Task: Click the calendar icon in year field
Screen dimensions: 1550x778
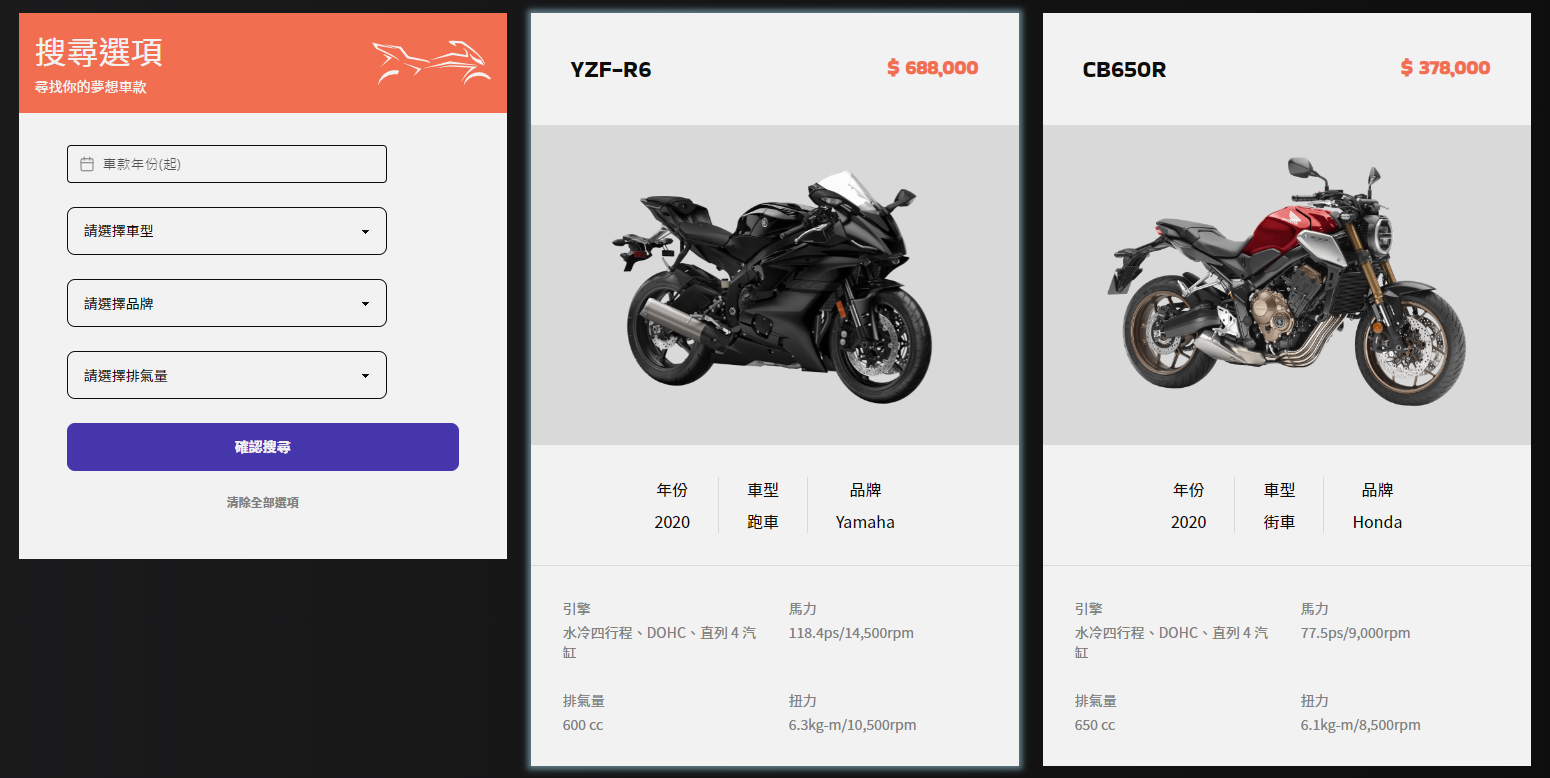Action: click(x=87, y=164)
